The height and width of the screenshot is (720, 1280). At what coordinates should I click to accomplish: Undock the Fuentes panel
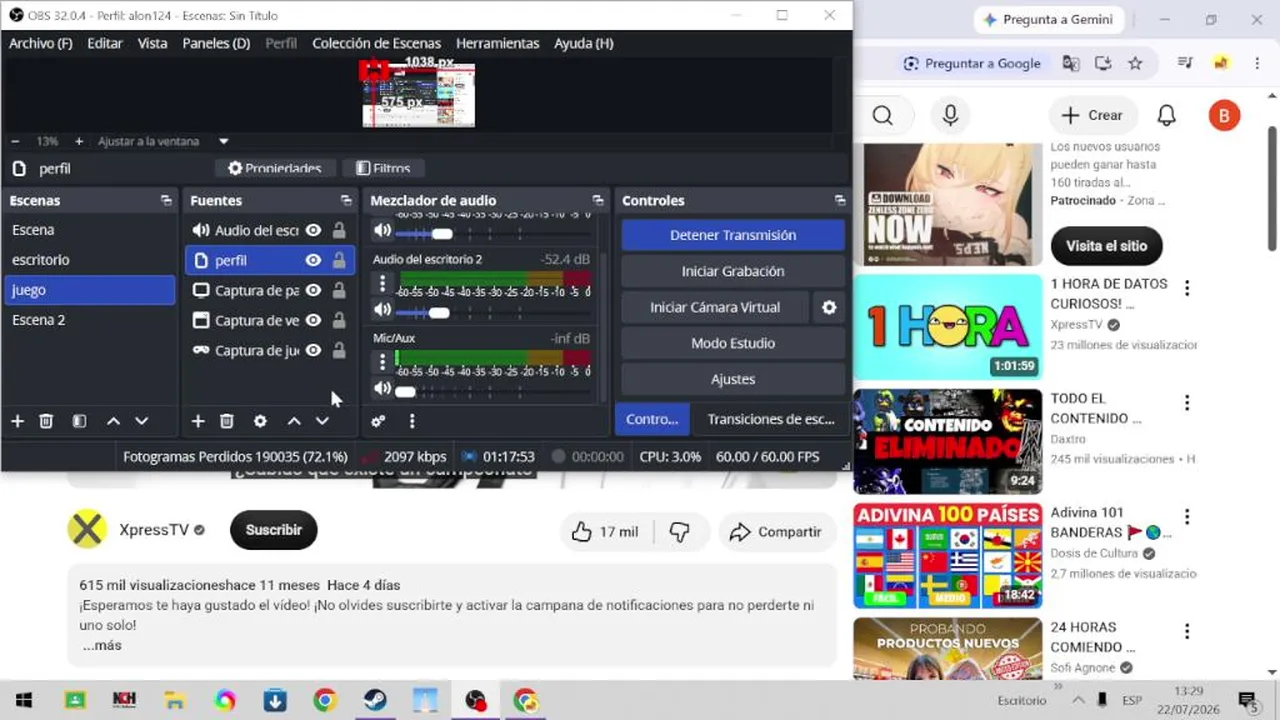click(x=346, y=200)
